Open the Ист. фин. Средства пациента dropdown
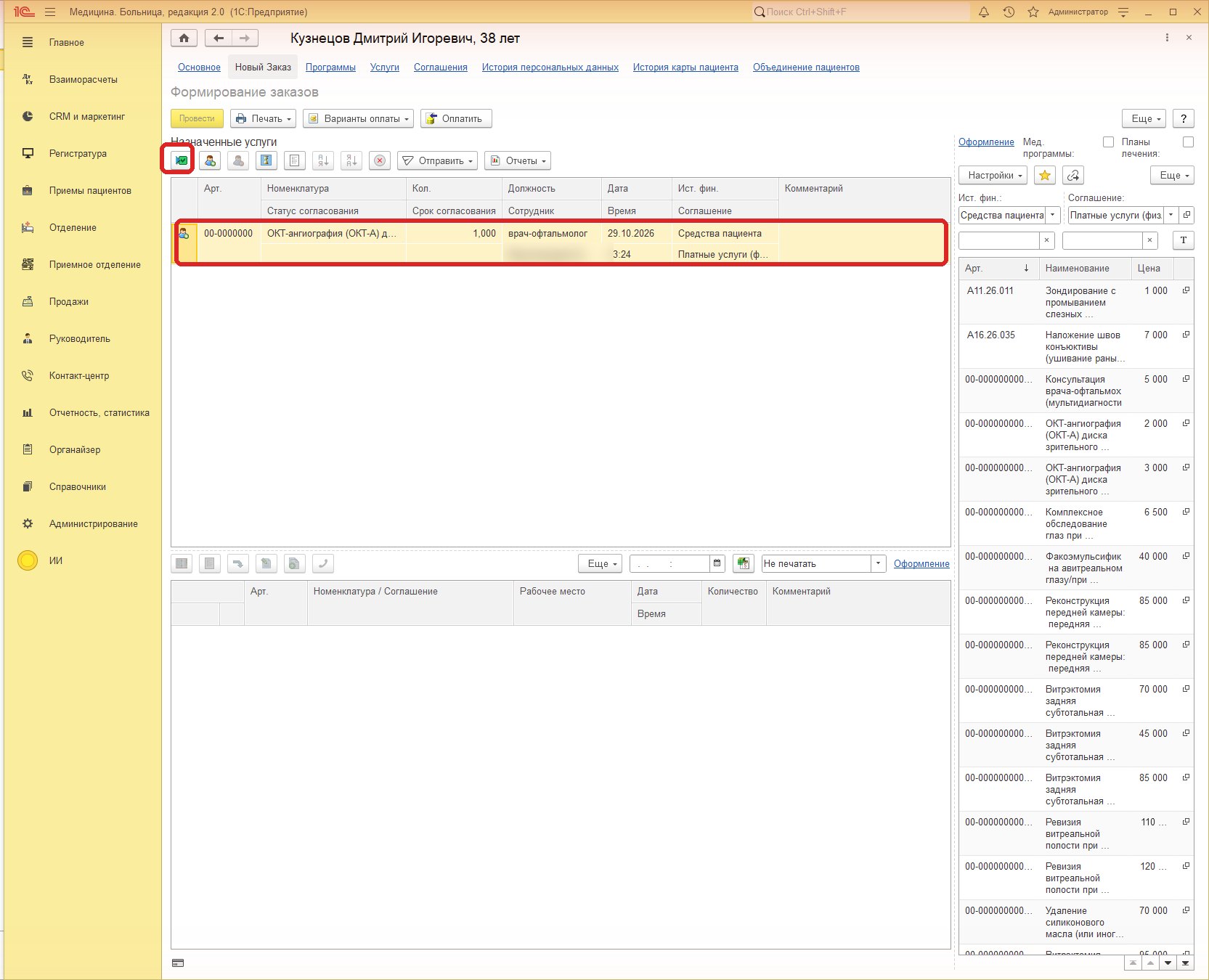The width and height of the screenshot is (1209, 980). (1053, 215)
